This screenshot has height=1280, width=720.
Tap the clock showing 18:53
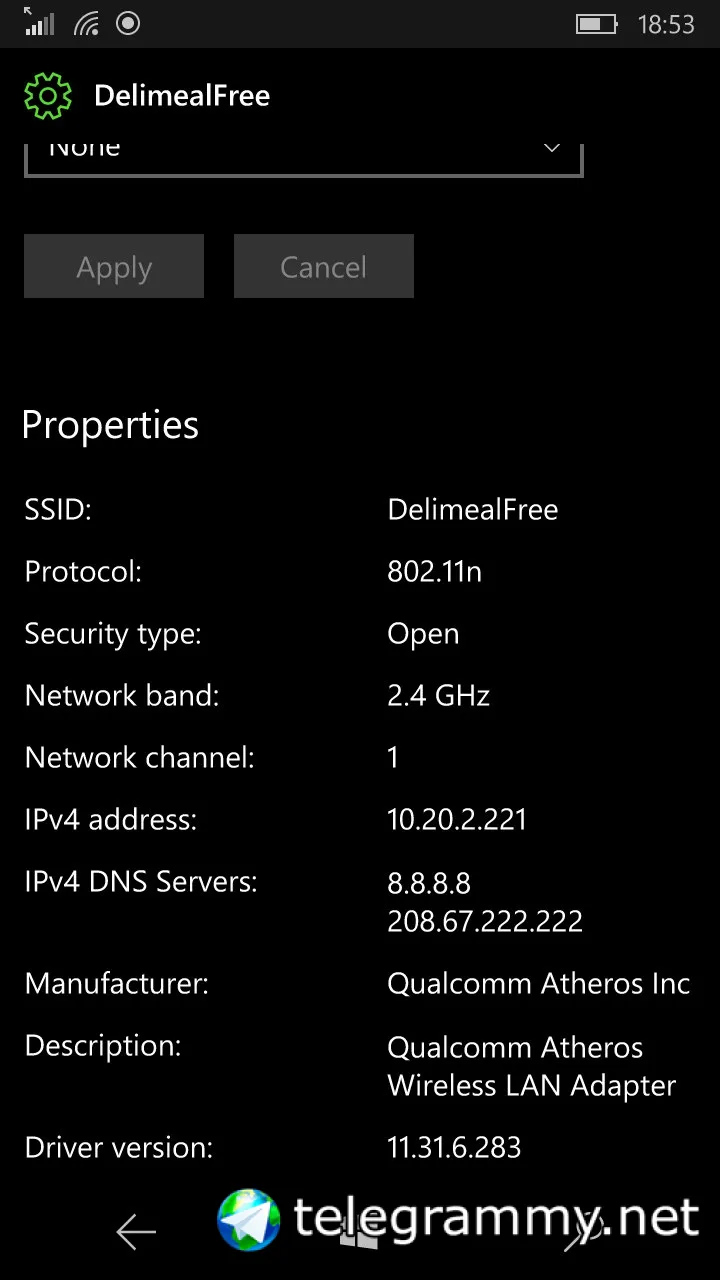(x=666, y=24)
